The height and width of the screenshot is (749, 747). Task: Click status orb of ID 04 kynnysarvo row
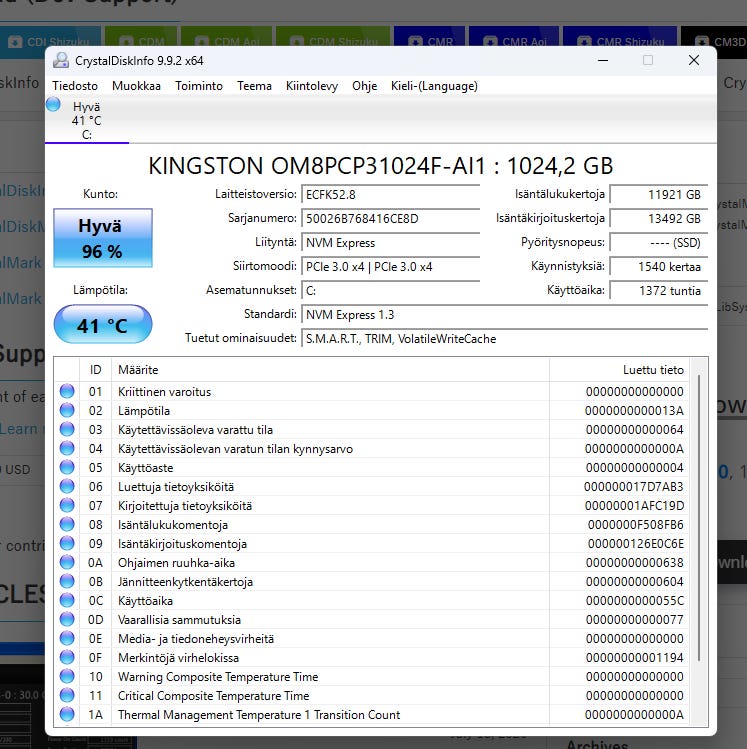tap(67, 449)
